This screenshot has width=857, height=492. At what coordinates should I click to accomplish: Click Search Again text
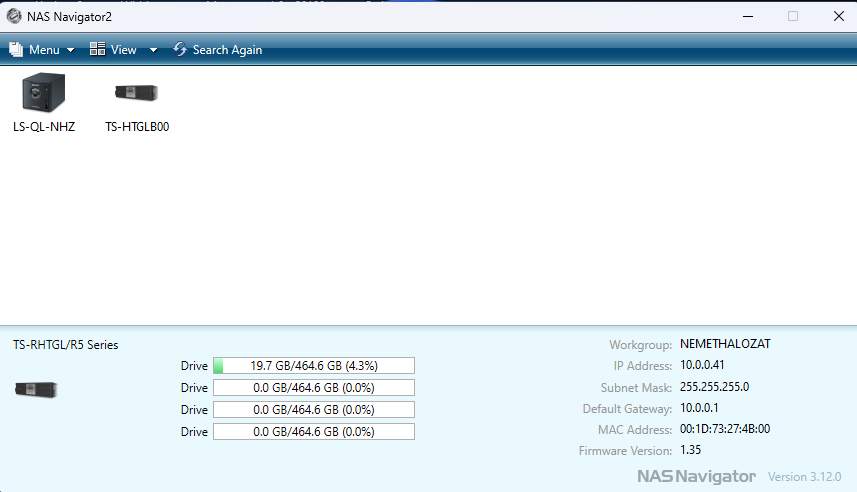227,50
